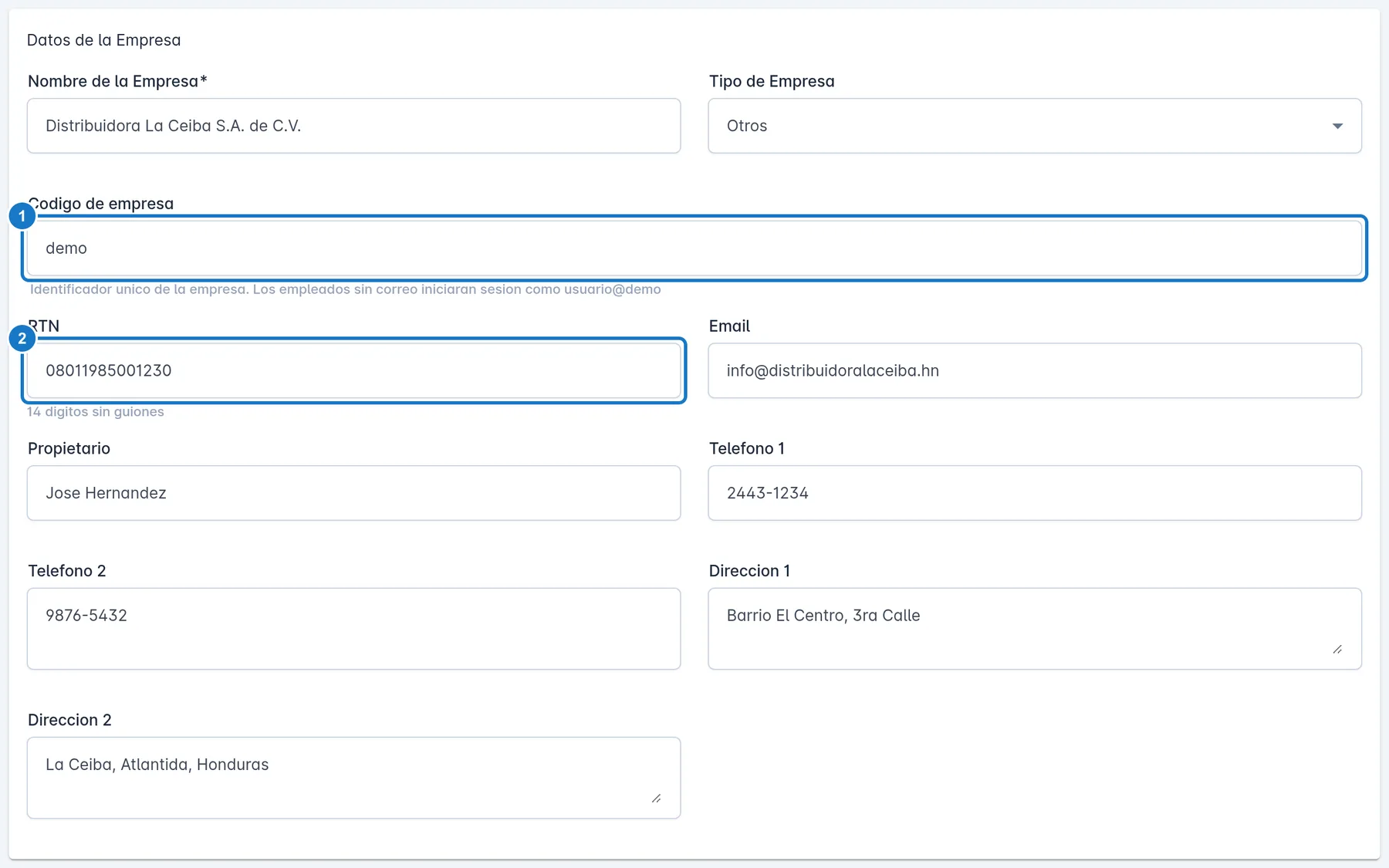This screenshot has height=868, width=1389.
Task: Click the 'Identificador unico de la empresa' helper text
Action: (345, 289)
